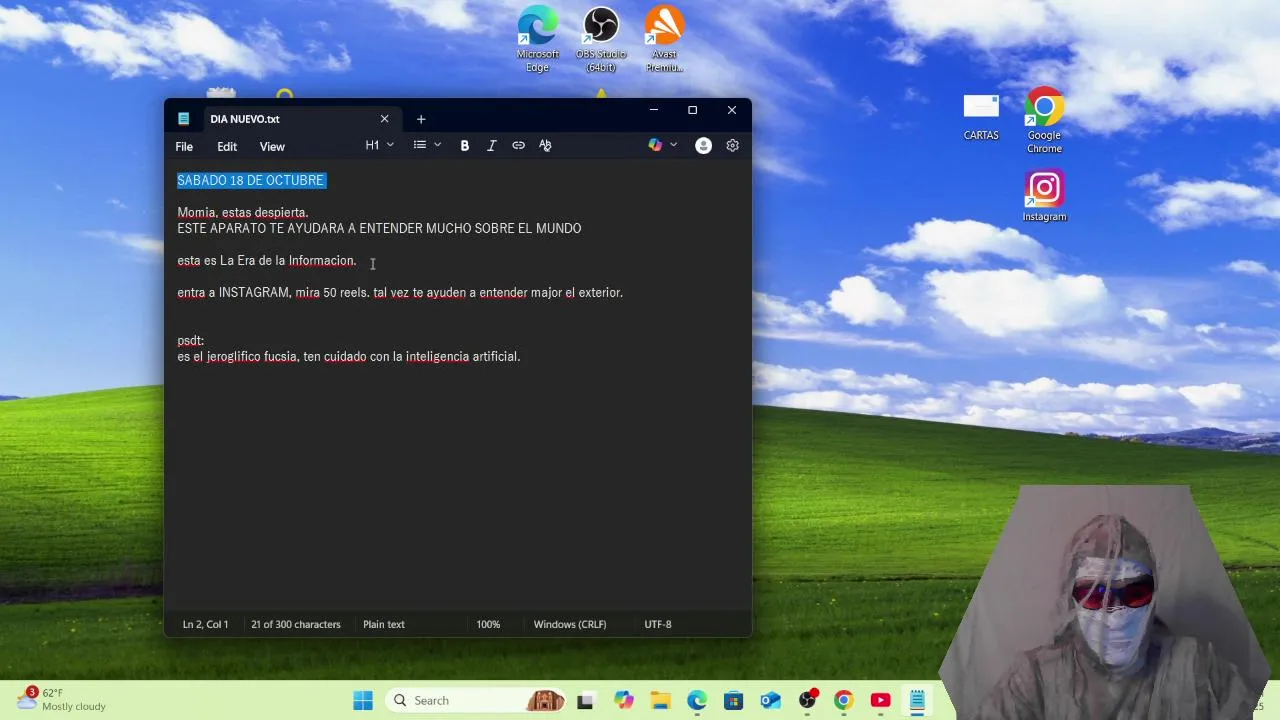1280x720 pixels.
Task: Click the 'ESTE APARATO TE AYUDARA' line
Action: (x=379, y=228)
